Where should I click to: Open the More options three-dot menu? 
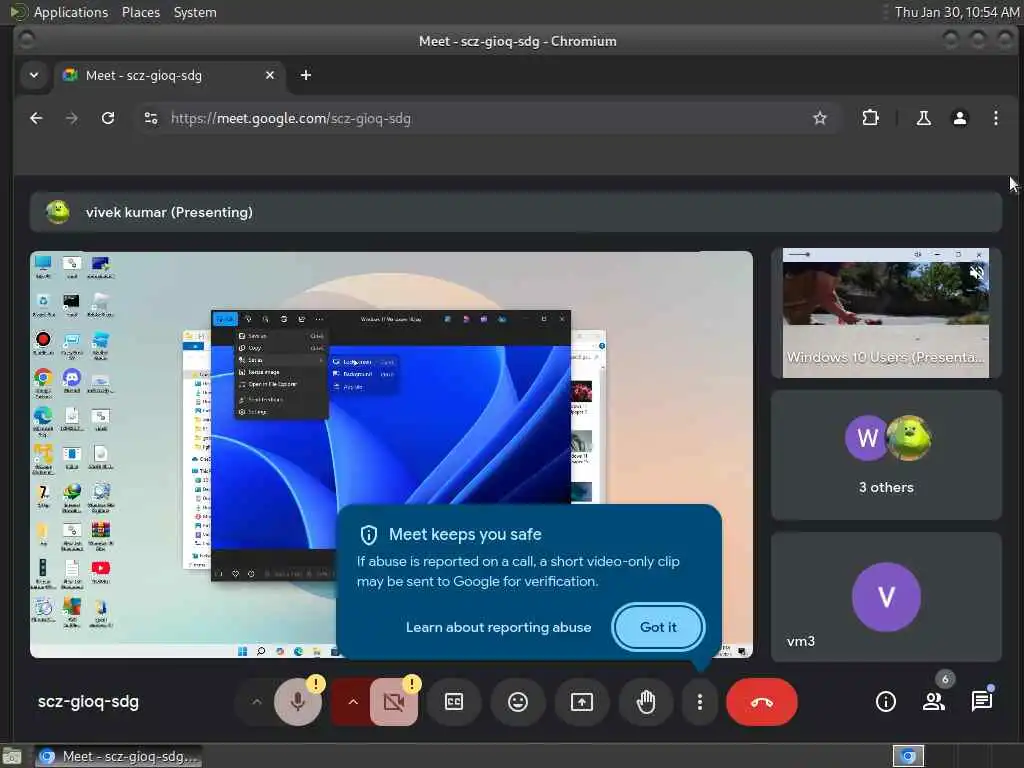(x=699, y=702)
